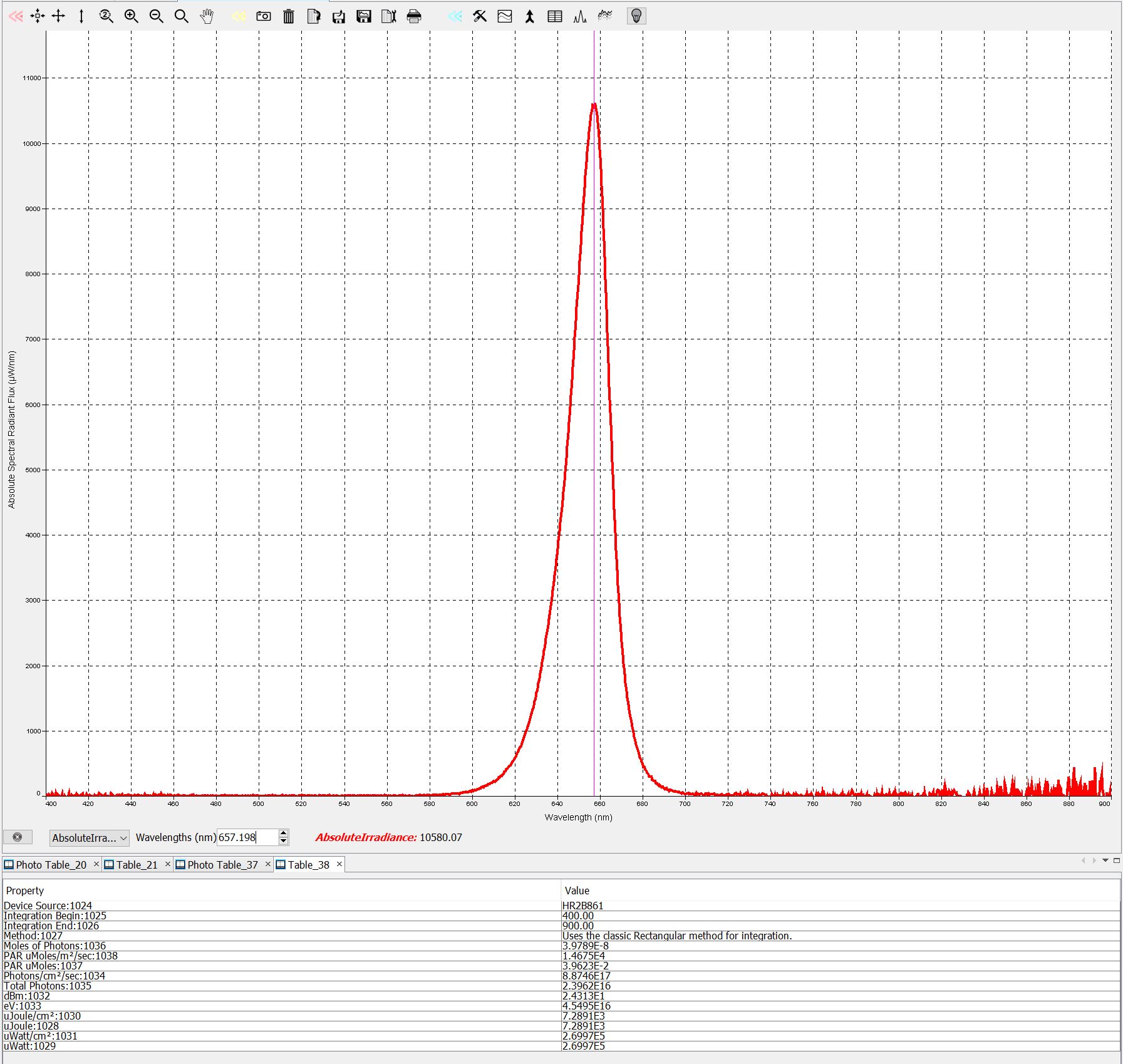
Task: Click the tab list dropdown arrow at panel right
Action: [1105, 860]
